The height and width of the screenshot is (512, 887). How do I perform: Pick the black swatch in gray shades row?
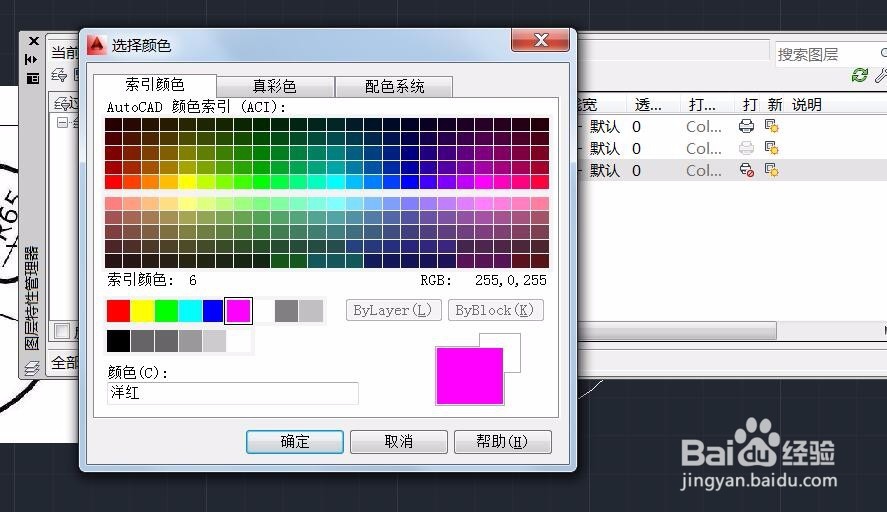click(x=119, y=341)
